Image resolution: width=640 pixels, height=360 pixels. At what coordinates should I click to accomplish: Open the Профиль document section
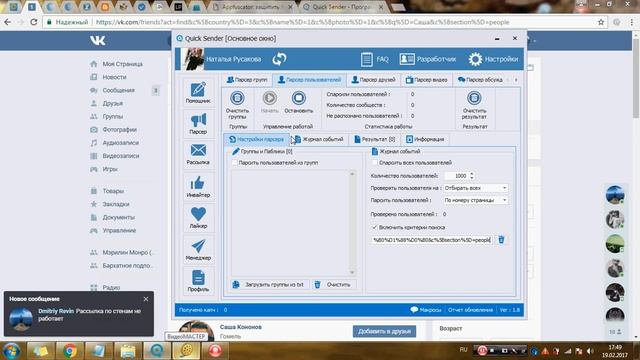pyautogui.click(x=198, y=280)
